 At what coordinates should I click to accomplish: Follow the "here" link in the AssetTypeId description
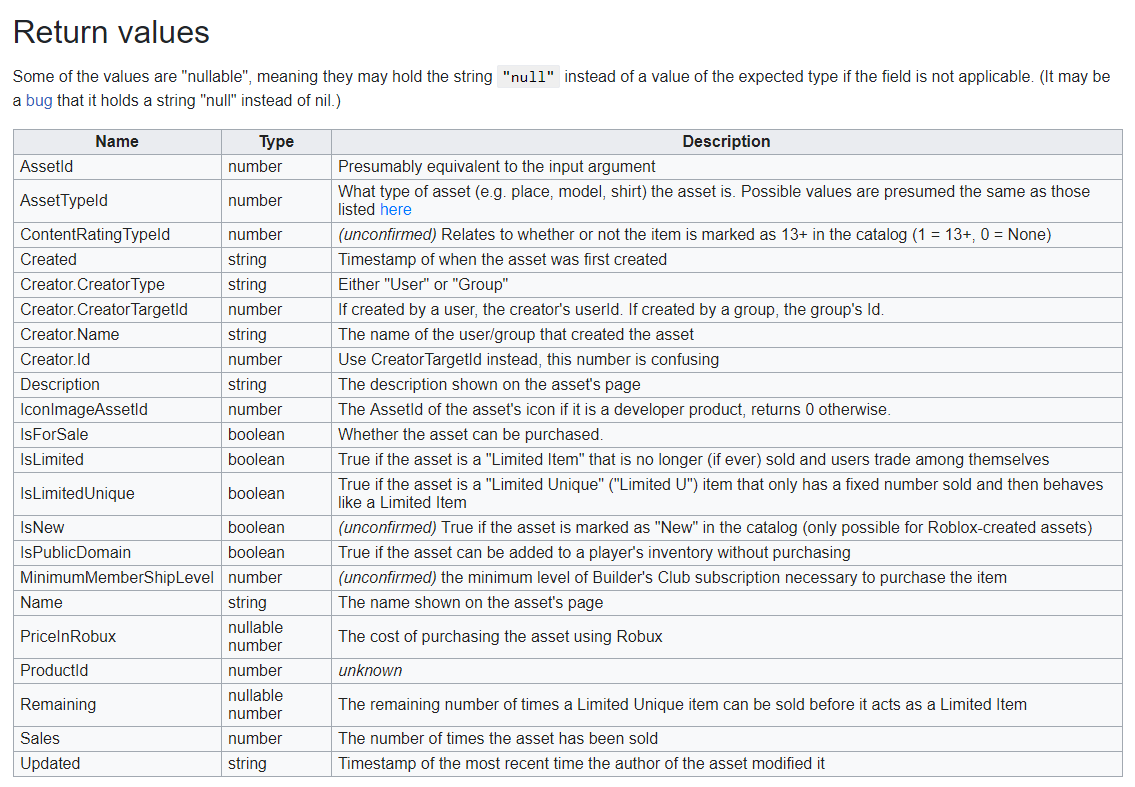[395, 210]
